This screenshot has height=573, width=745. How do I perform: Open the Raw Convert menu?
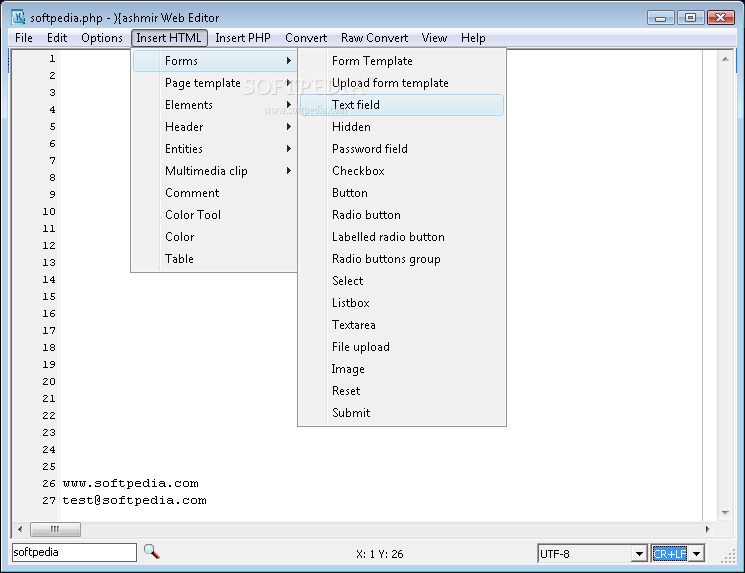click(x=374, y=38)
